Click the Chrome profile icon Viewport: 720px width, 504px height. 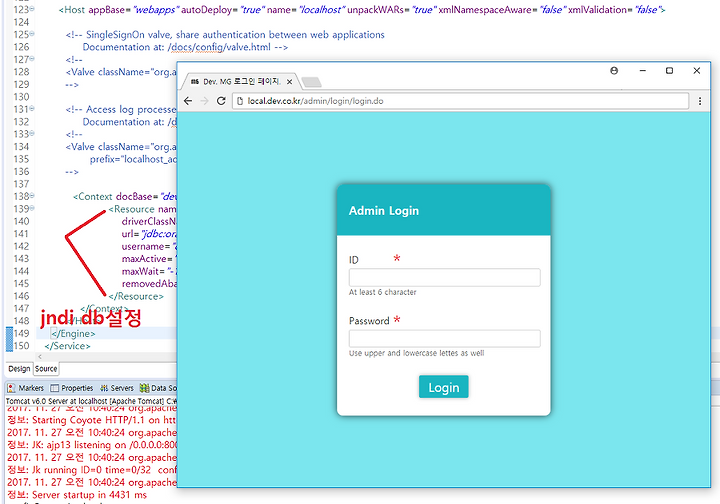point(614,71)
